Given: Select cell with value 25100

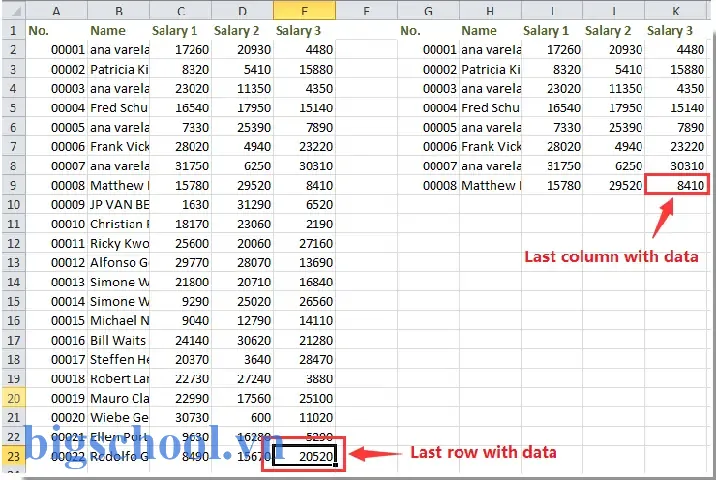Looking at the screenshot, I should [305, 398].
